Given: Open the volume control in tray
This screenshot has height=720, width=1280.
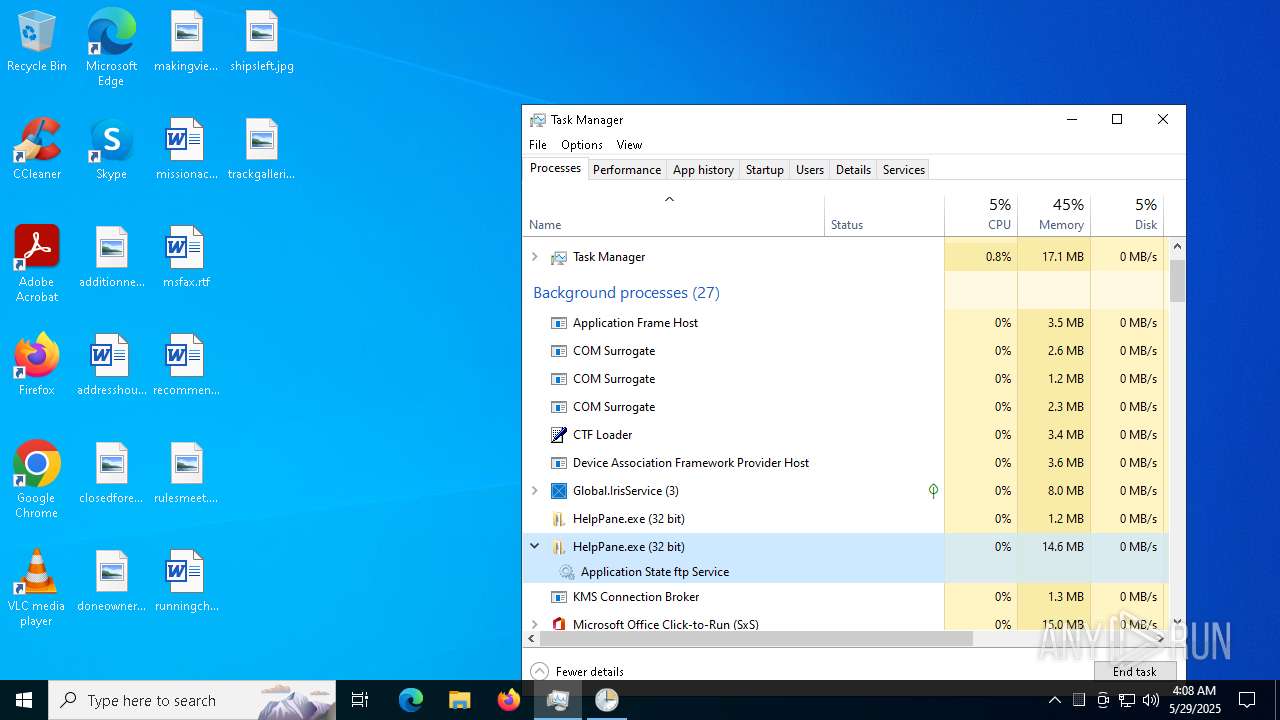Looking at the screenshot, I should pos(1150,700).
